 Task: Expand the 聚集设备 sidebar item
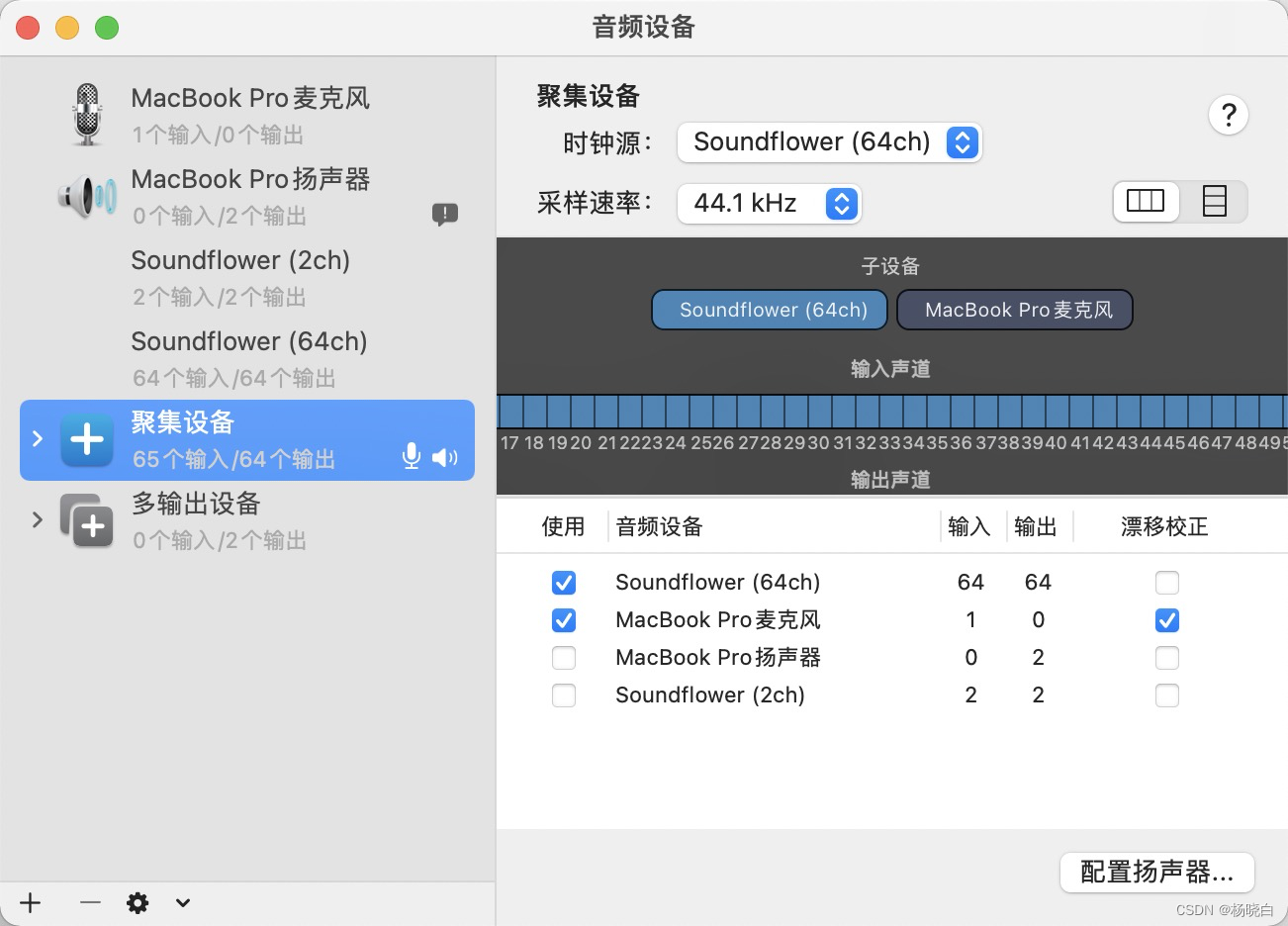pyautogui.click(x=38, y=438)
